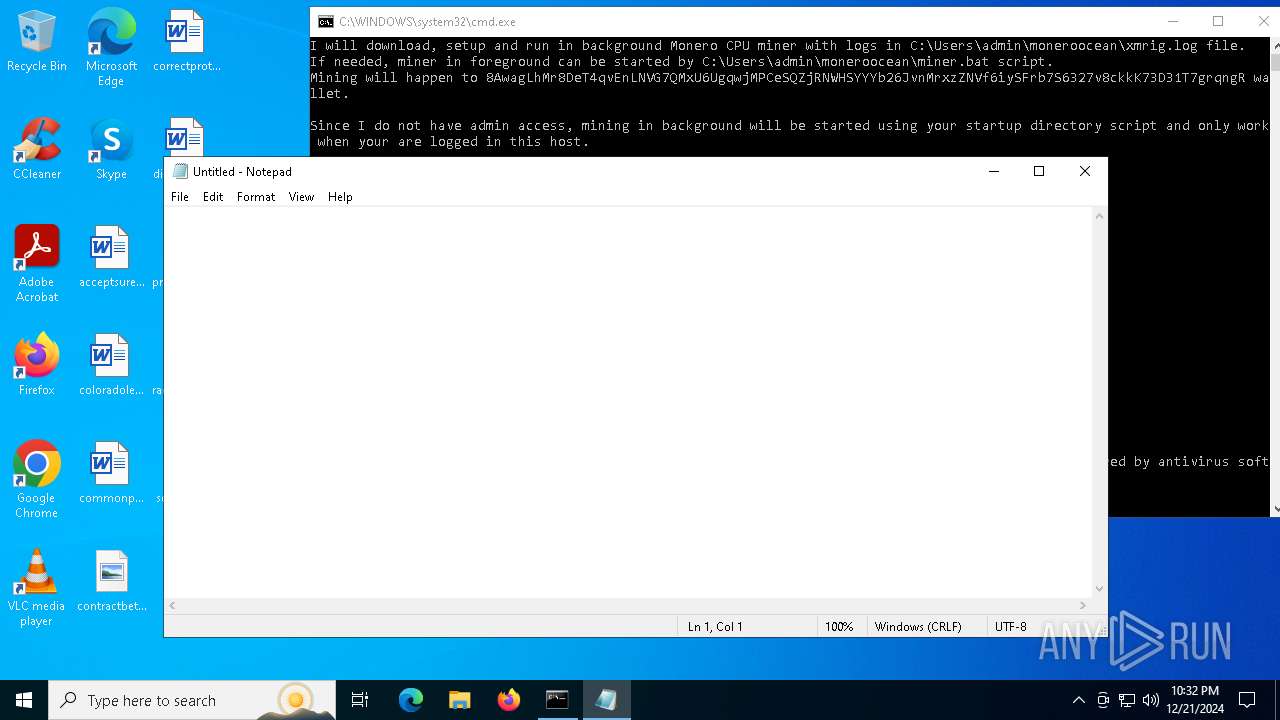Click the Monero wallet address line in cmd
This screenshot has height=720, width=1280.
(789, 78)
